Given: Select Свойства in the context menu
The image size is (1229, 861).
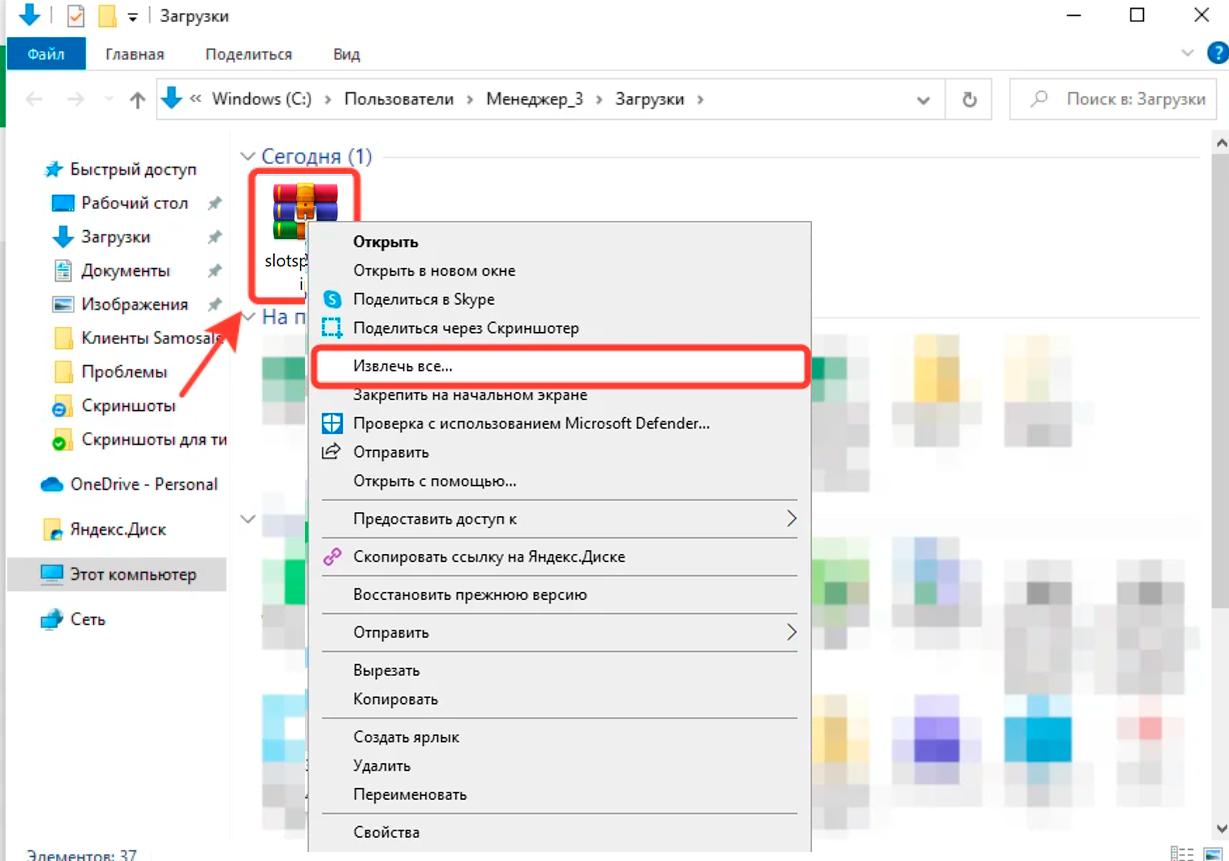Looking at the screenshot, I should coord(386,832).
